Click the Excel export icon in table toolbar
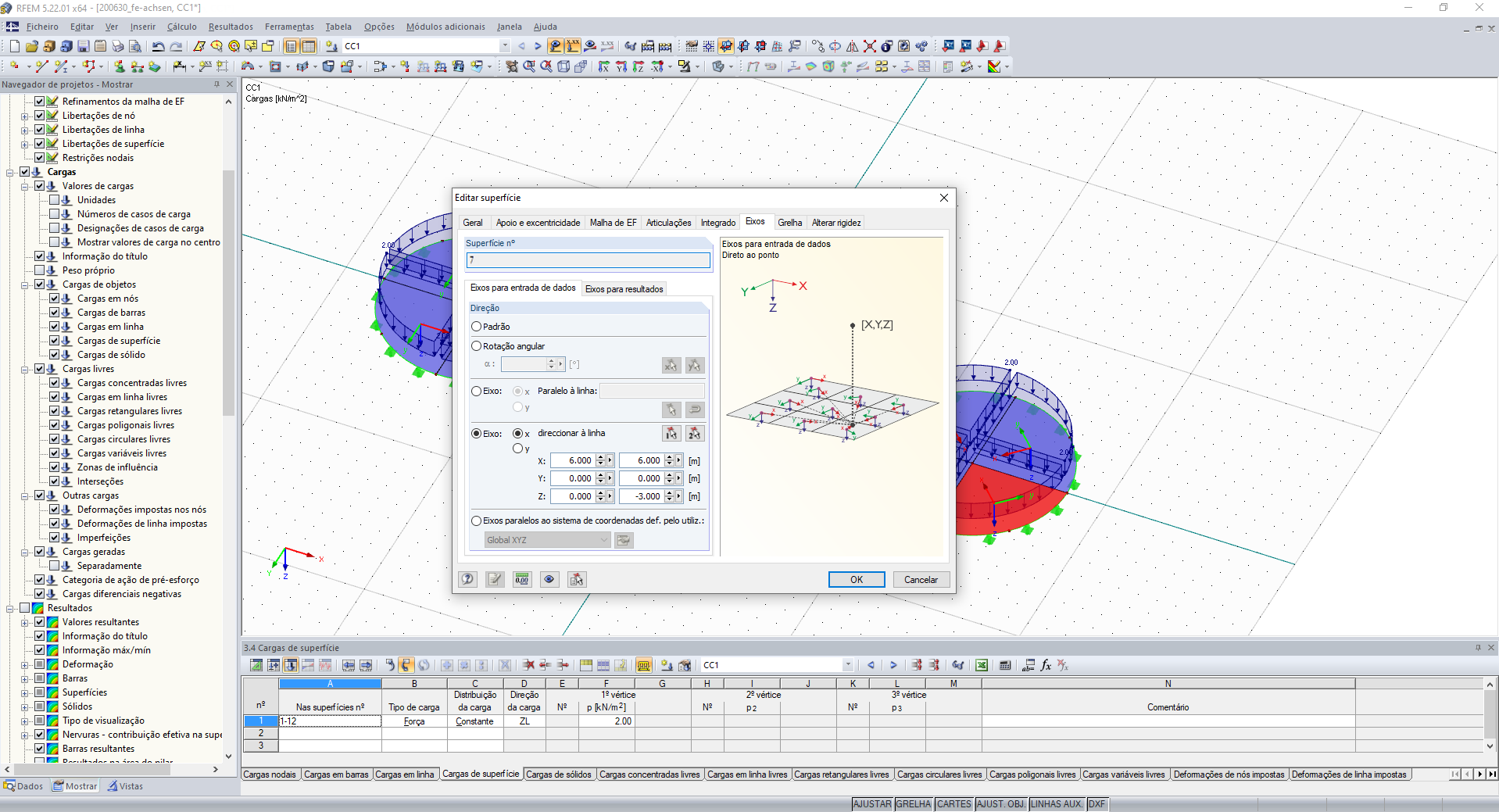This screenshot has height=812, width=1499. pyautogui.click(x=982, y=665)
